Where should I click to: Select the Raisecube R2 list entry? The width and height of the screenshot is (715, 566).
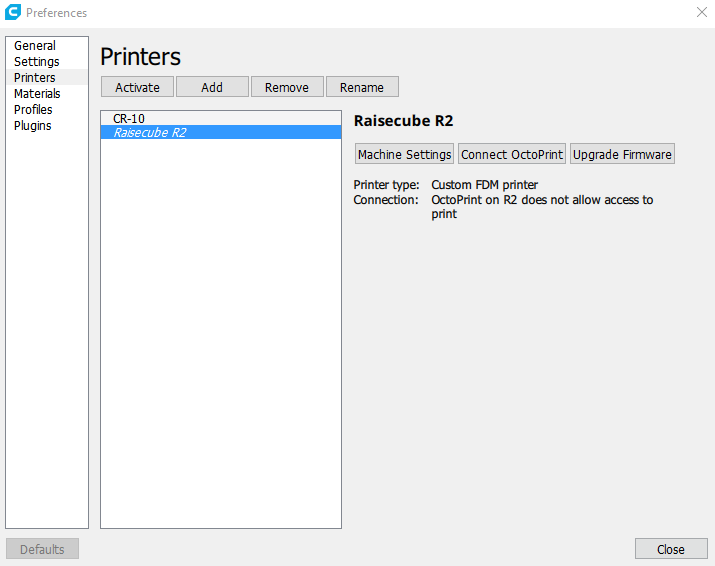[x=221, y=132]
